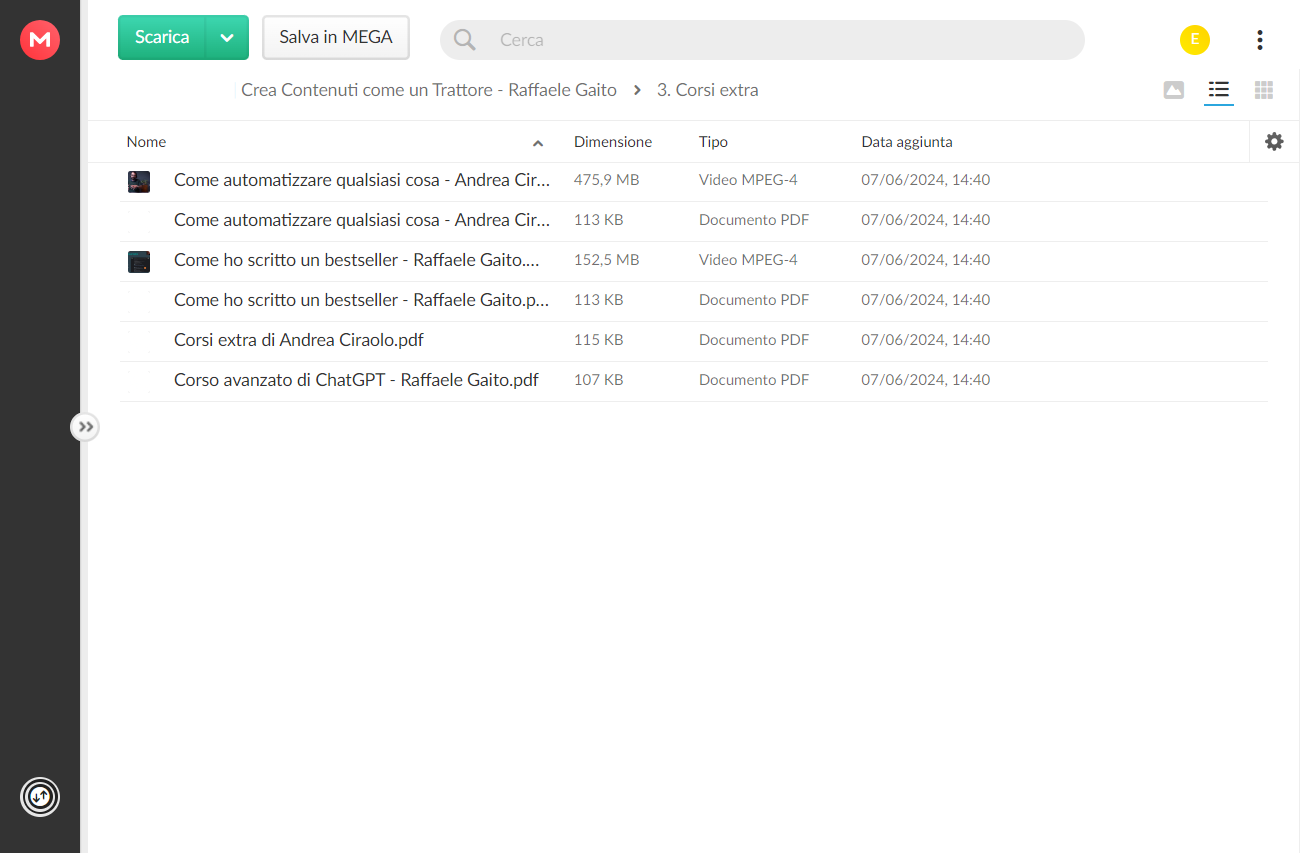Click Salva in MEGA button

[336, 38]
